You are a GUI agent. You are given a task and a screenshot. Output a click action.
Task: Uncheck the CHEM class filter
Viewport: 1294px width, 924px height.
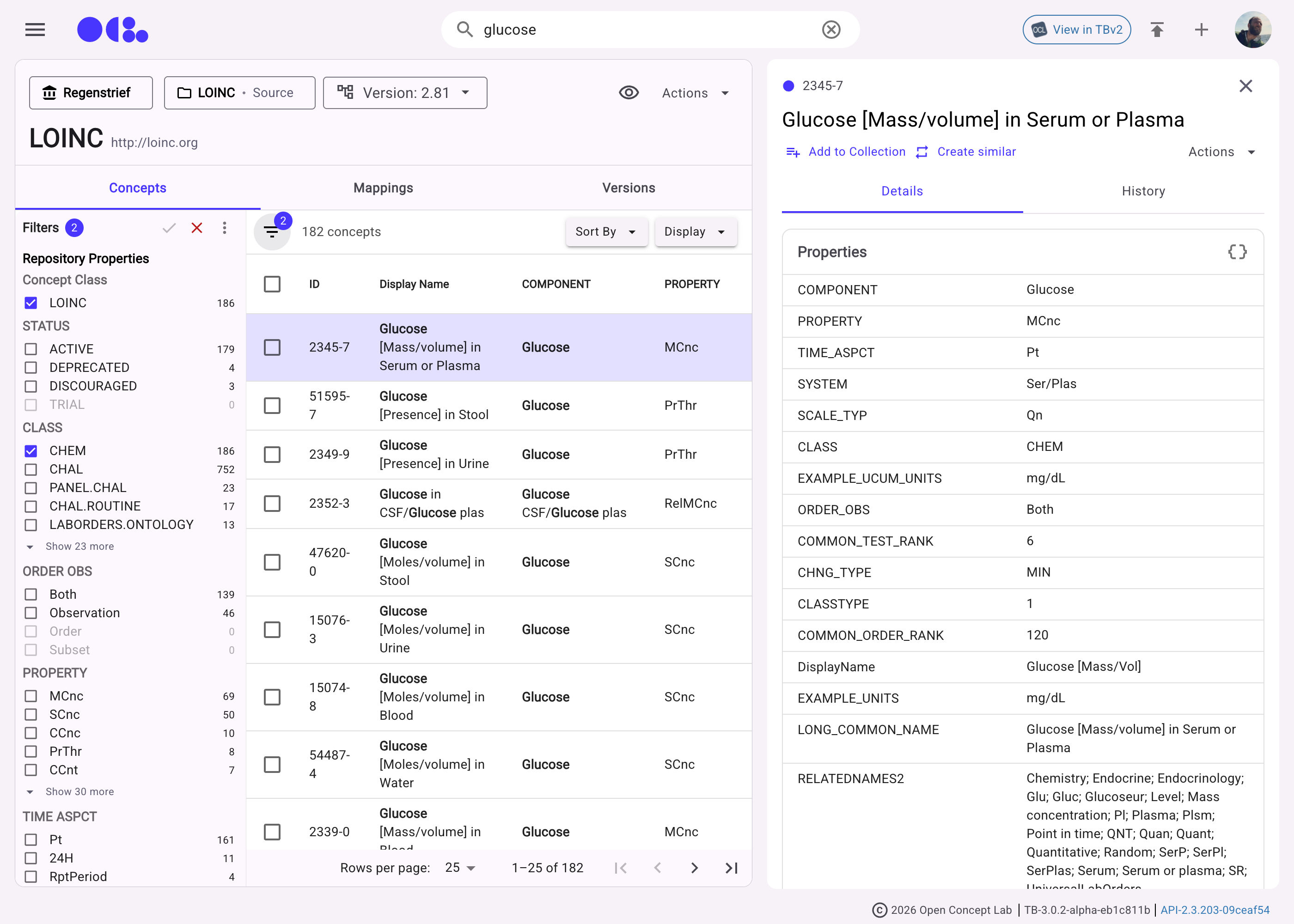pos(31,450)
